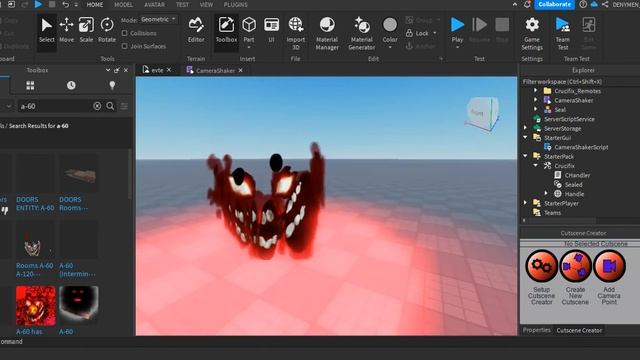The image size is (640, 360).
Task: Open the Toolbox panel menu chevron
Action: pos(108,70)
